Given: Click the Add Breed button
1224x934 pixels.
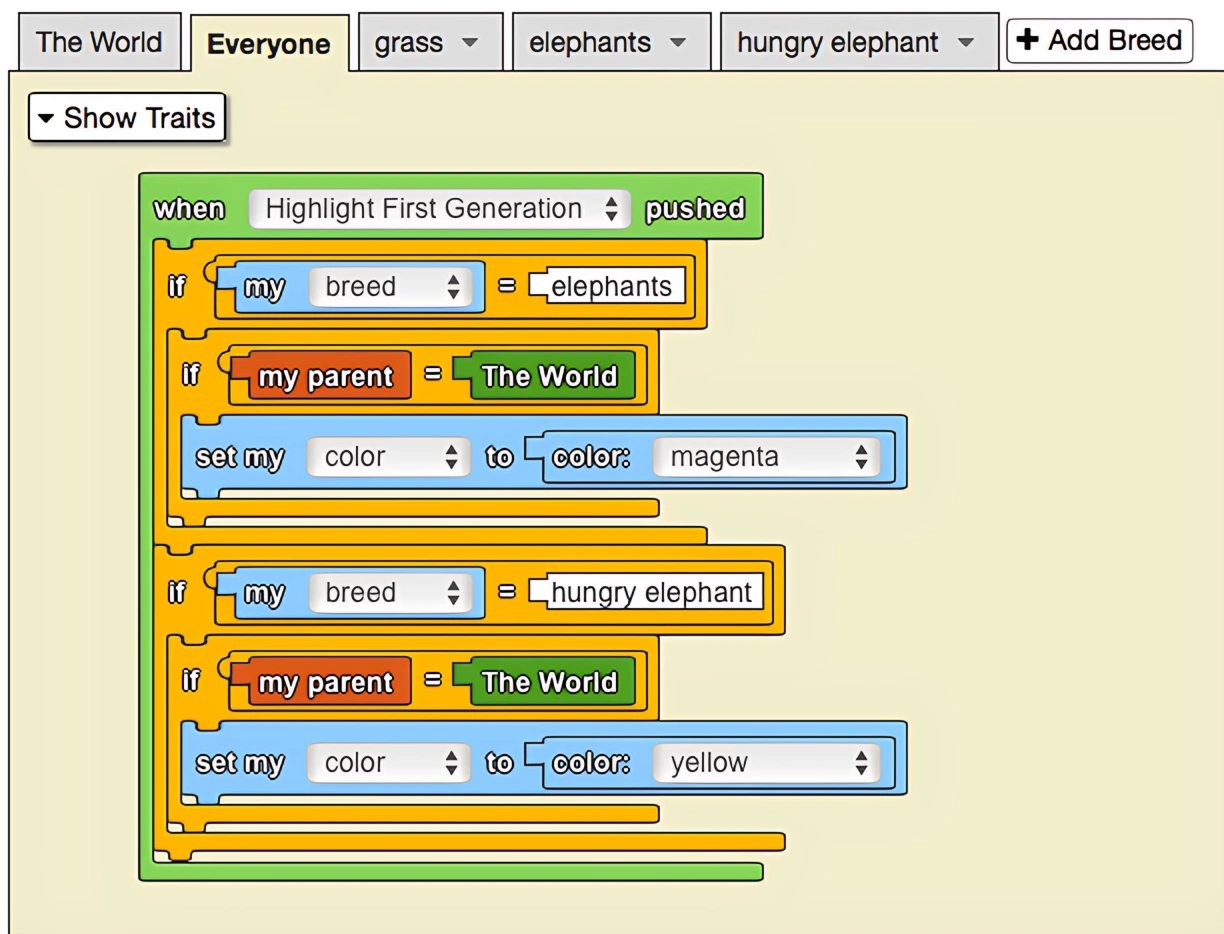Looking at the screenshot, I should point(1098,40).
